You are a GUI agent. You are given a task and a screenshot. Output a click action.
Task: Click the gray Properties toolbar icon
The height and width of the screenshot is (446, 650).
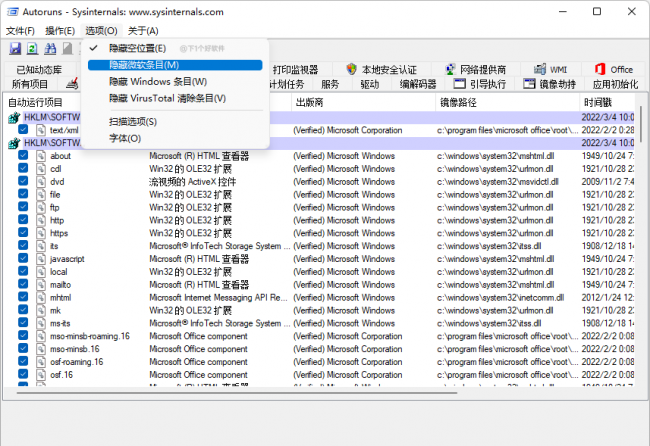point(67,48)
